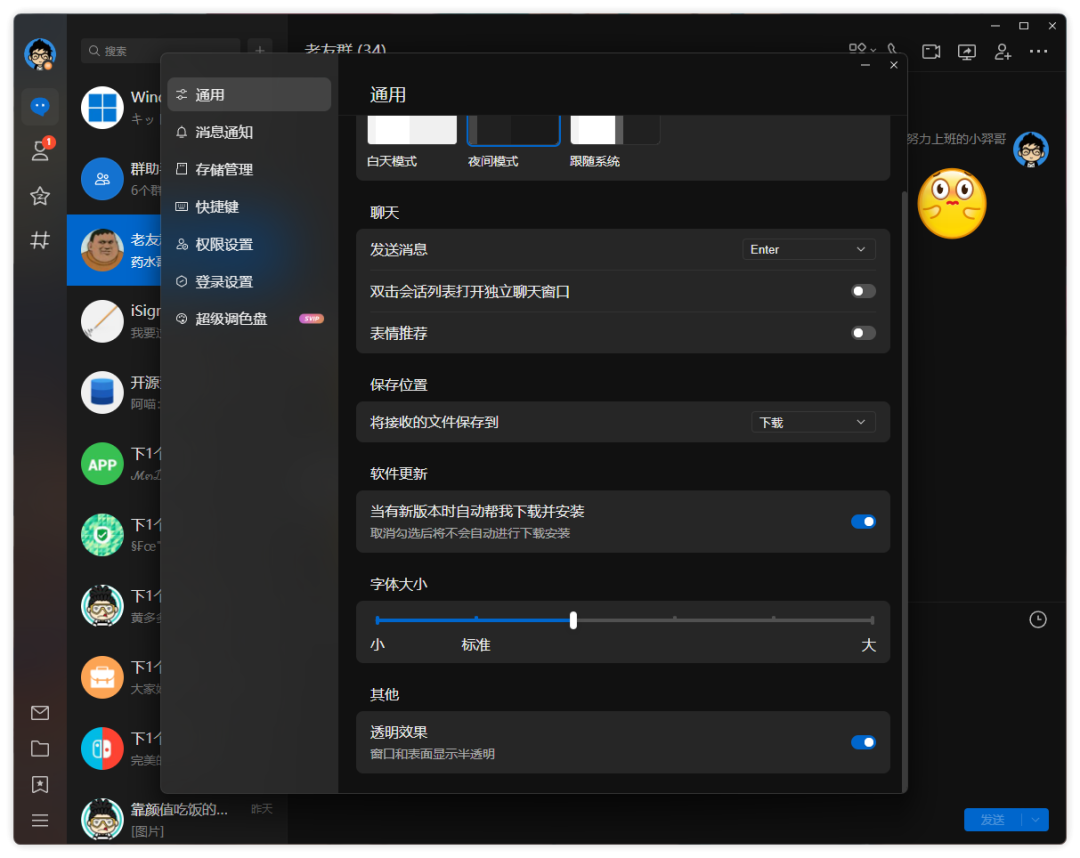
Task: Open the green APP avatar conversation
Action: click(102, 464)
